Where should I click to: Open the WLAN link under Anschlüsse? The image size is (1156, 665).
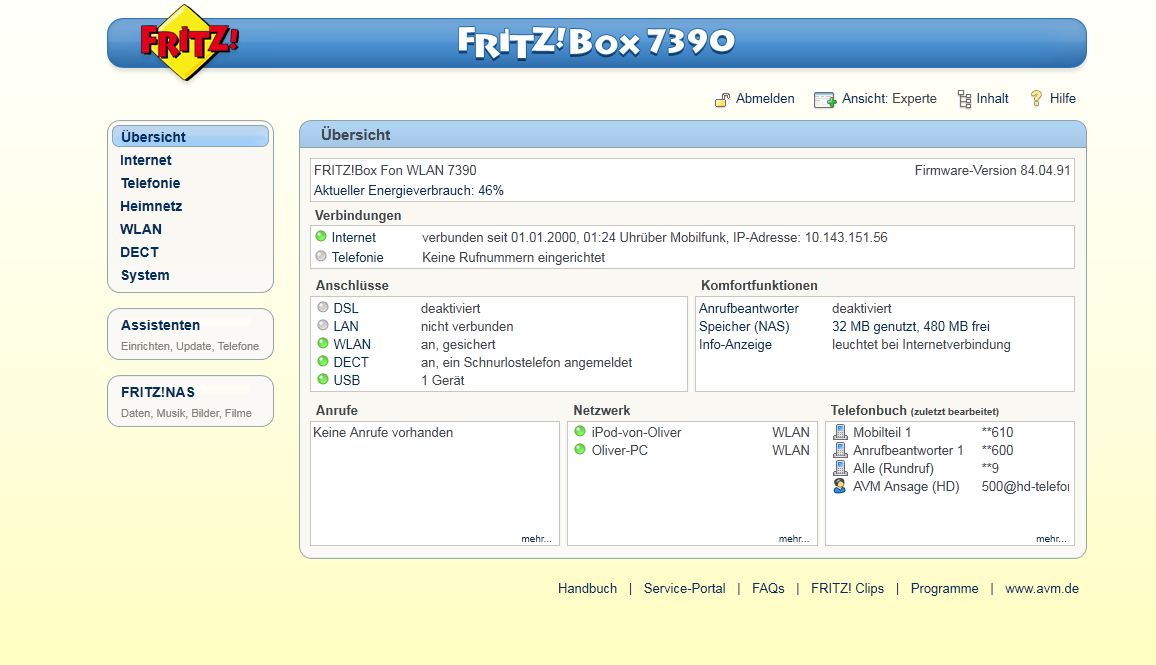[x=352, y=344]
